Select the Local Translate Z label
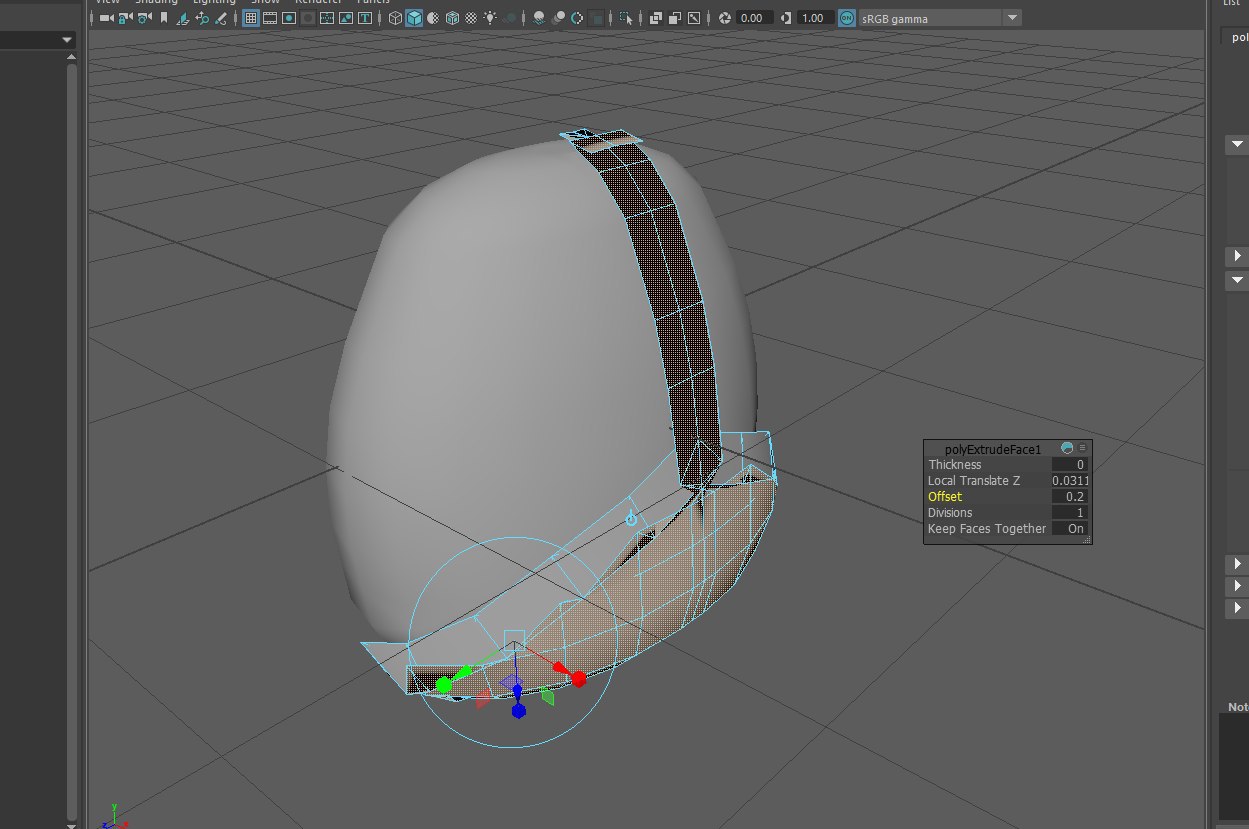Screen dimensions: 1249x829 click(x=974, y=481)
